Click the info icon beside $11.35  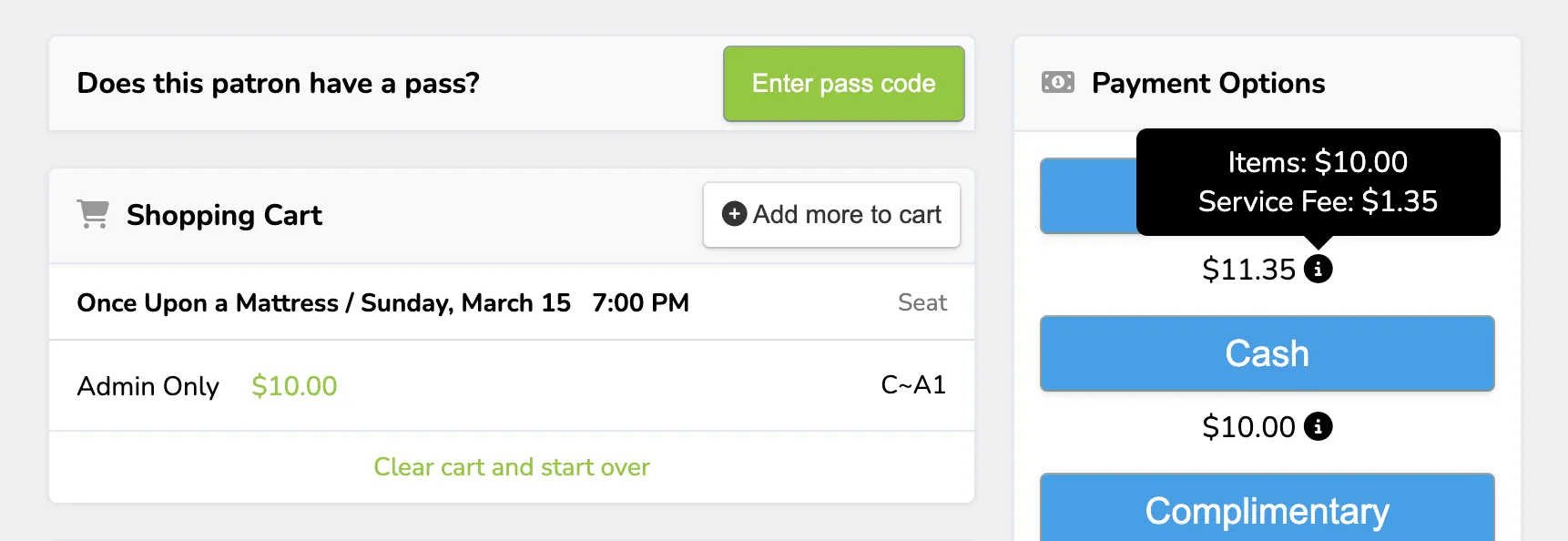coord(1318,269)
